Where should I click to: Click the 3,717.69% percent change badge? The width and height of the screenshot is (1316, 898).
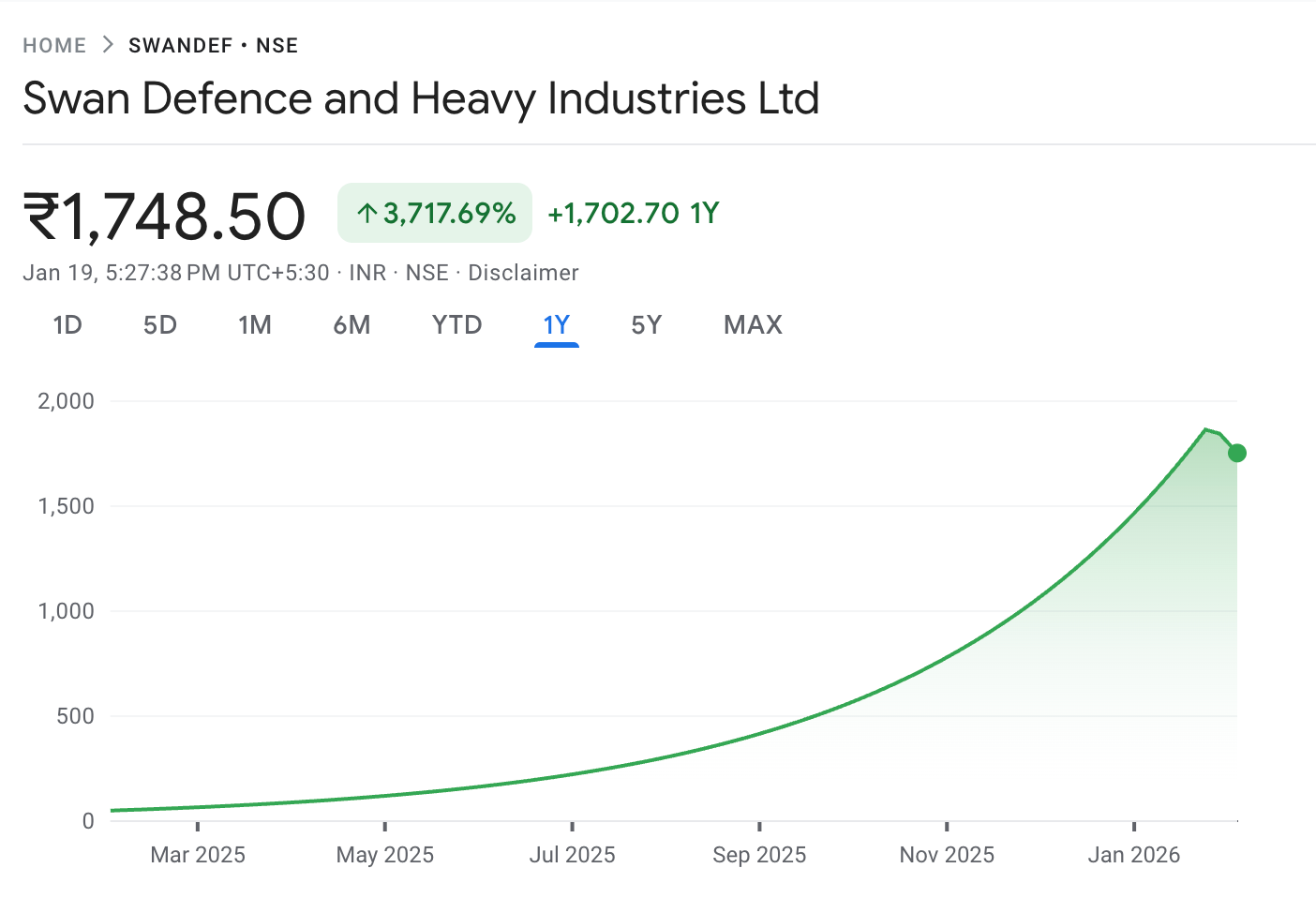[x=435, y=213]
